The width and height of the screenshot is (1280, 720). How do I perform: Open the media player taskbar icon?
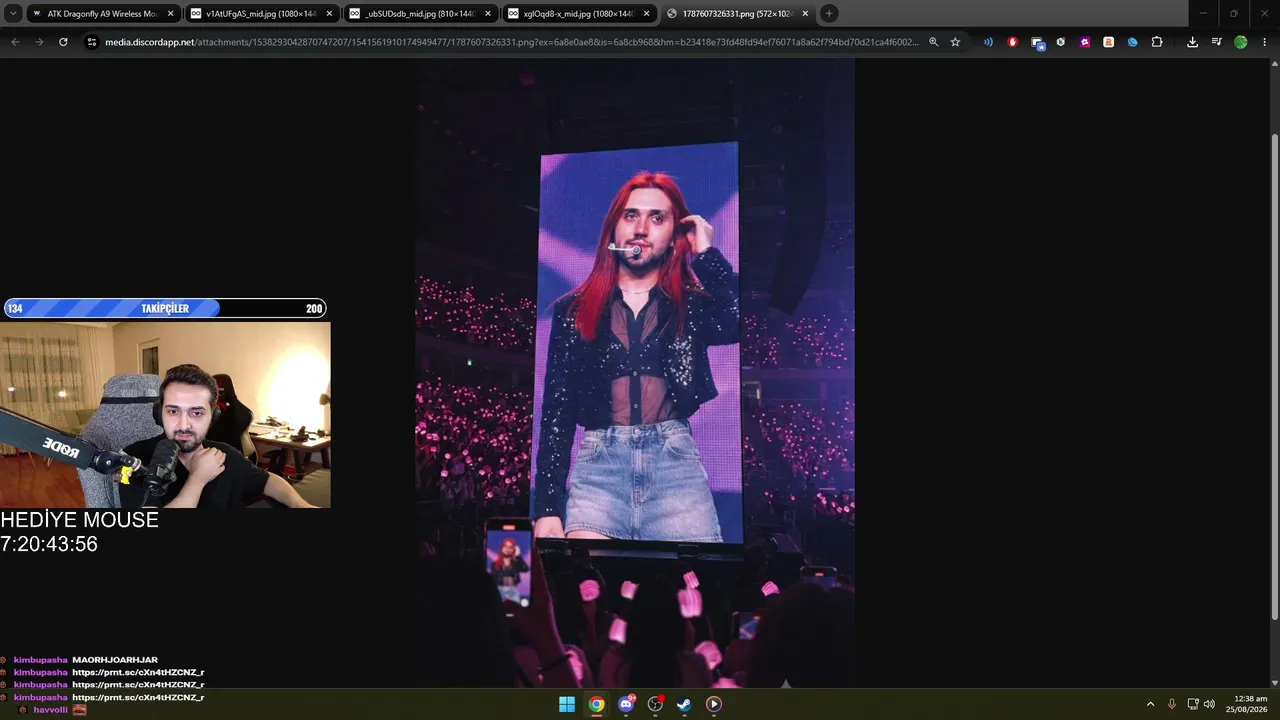(x=713, y=704)
